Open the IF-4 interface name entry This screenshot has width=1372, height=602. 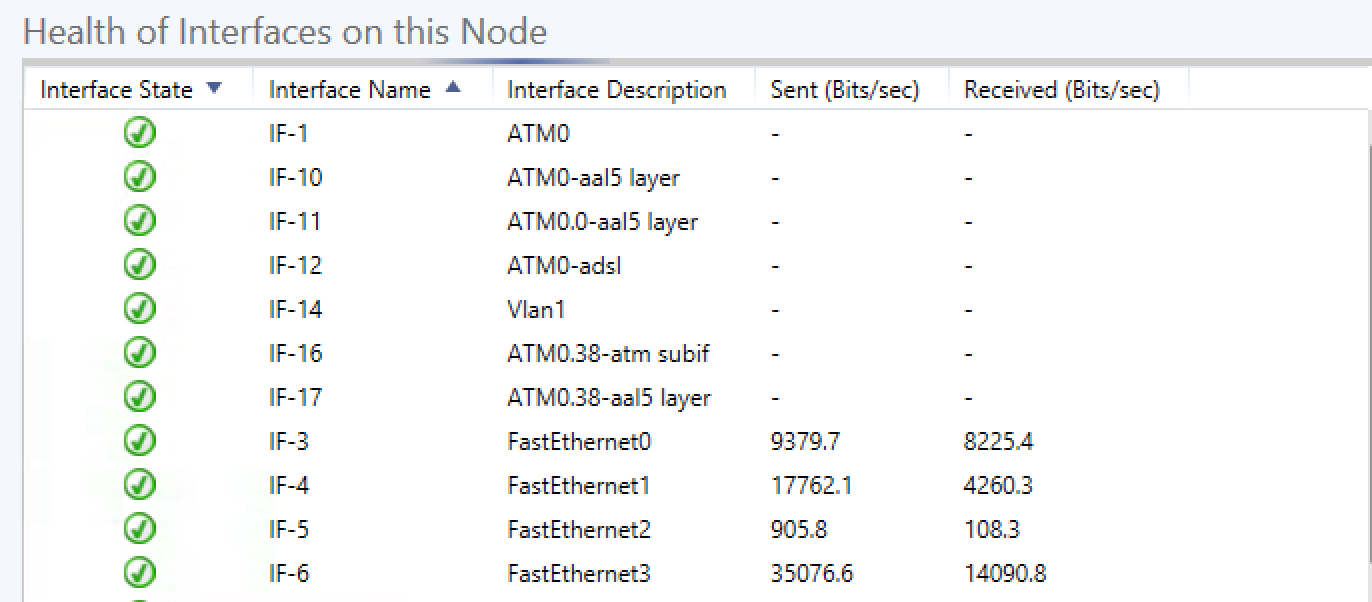pos(289,486)
